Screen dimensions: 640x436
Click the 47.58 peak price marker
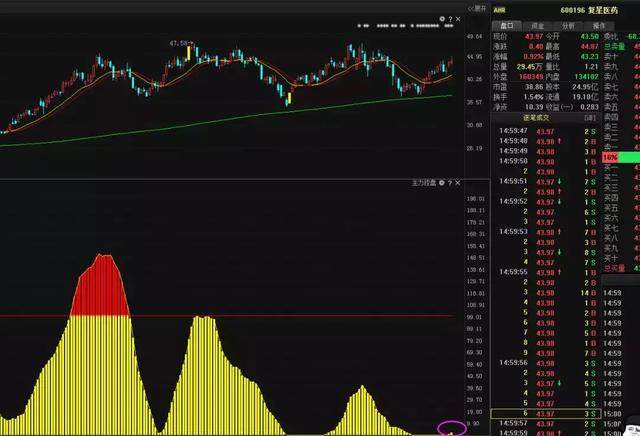point(180,44)
